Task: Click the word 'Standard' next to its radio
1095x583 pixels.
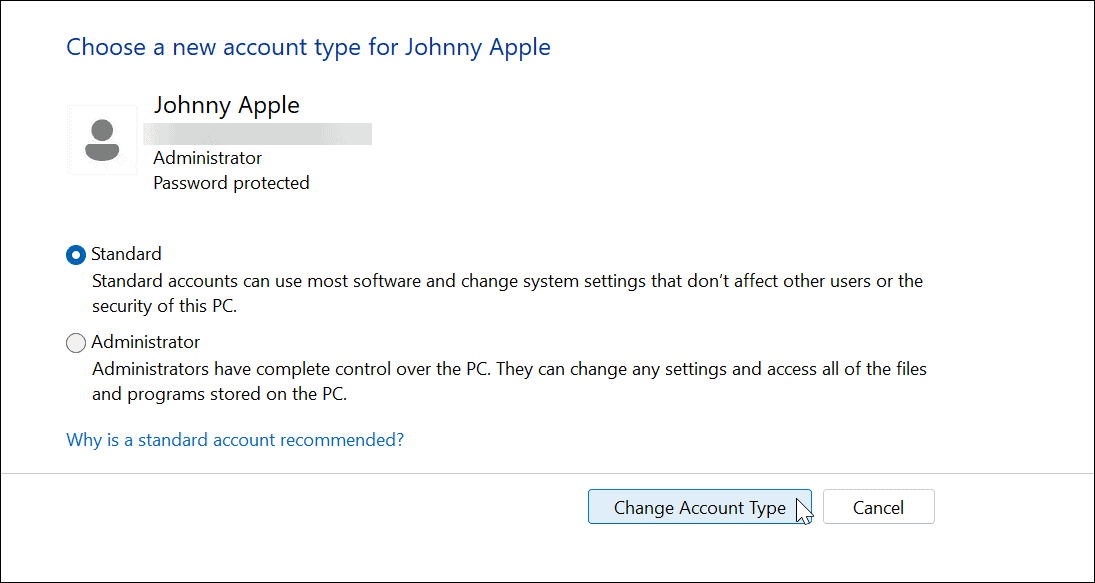Action: (125, 254)
